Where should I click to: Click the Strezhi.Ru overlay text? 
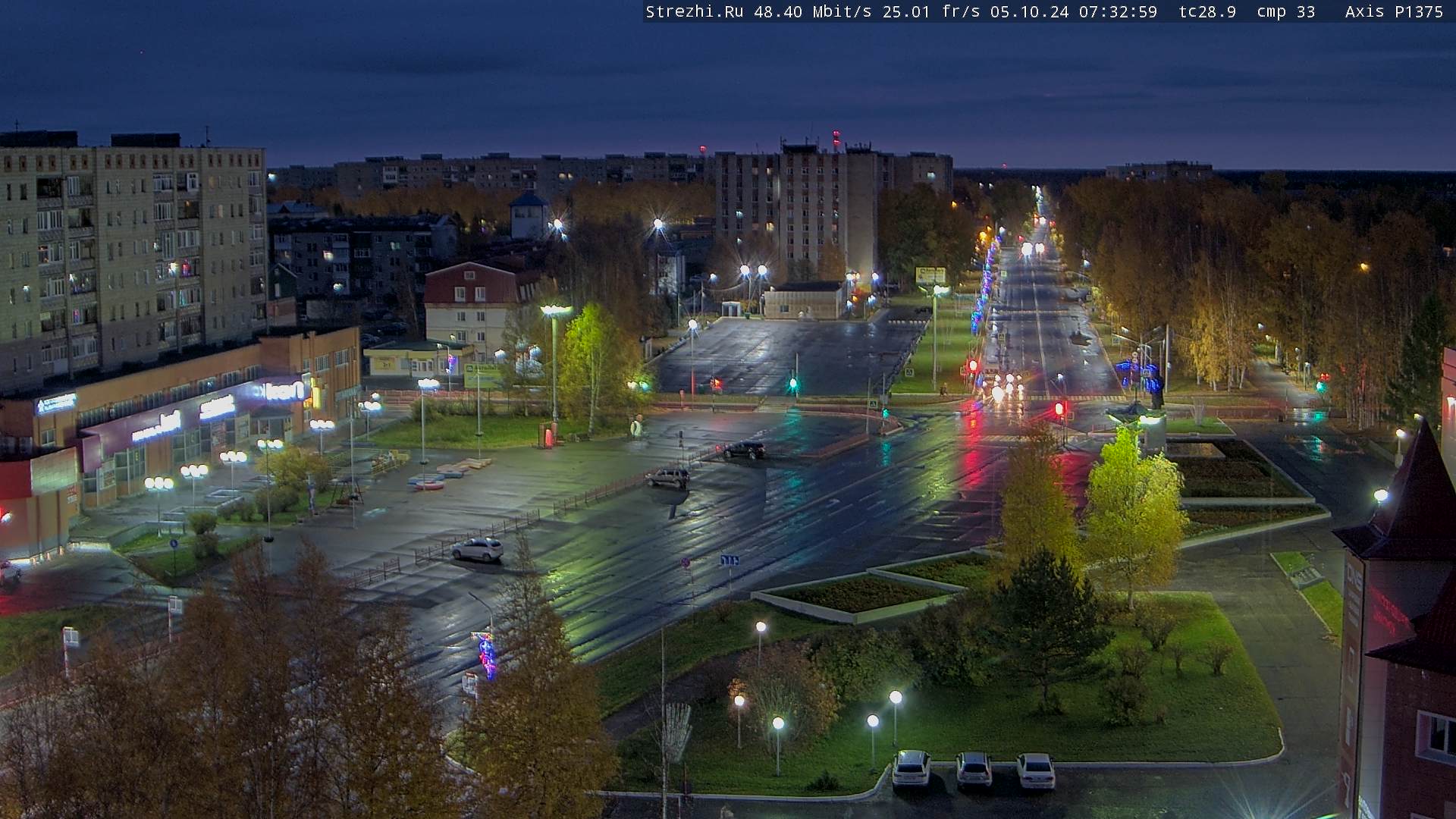click(x=694, y=11)
